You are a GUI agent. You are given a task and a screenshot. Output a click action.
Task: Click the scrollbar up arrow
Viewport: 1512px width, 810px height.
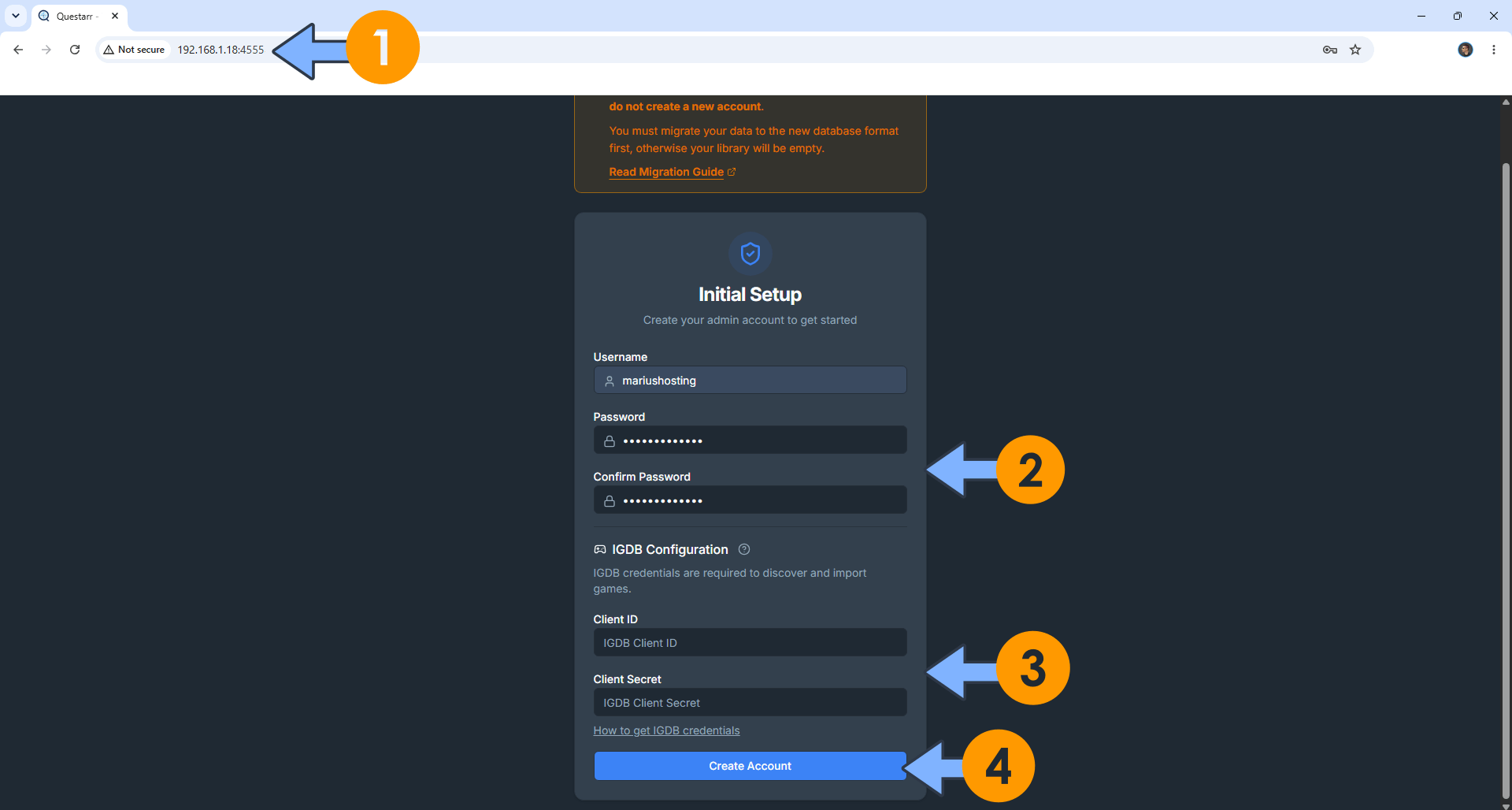[1506, 102]
